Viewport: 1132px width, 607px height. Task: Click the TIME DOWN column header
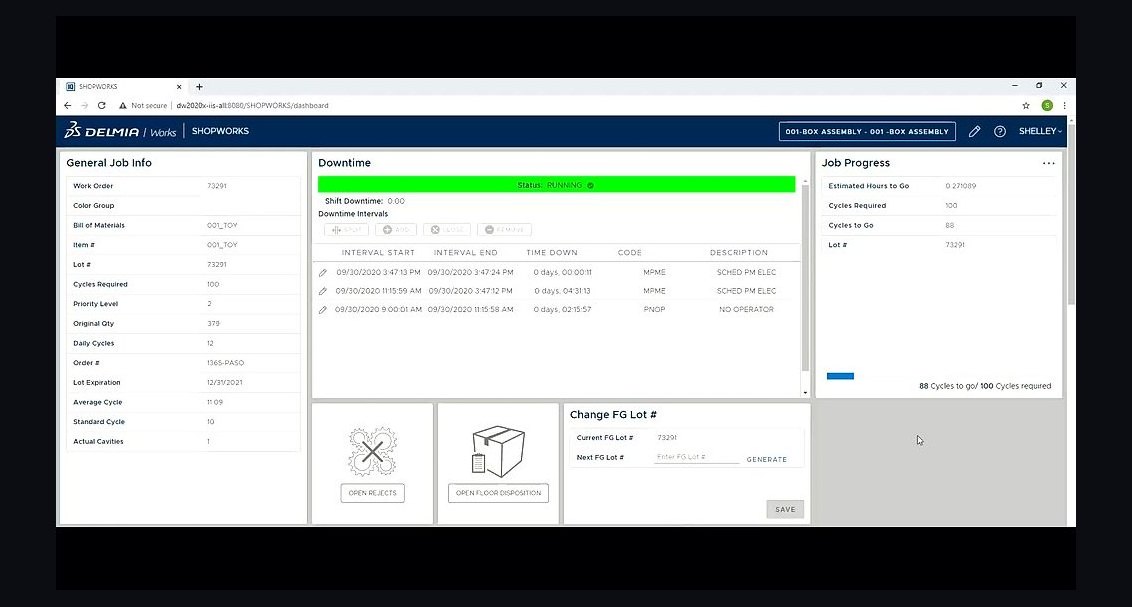pos(552,253)
